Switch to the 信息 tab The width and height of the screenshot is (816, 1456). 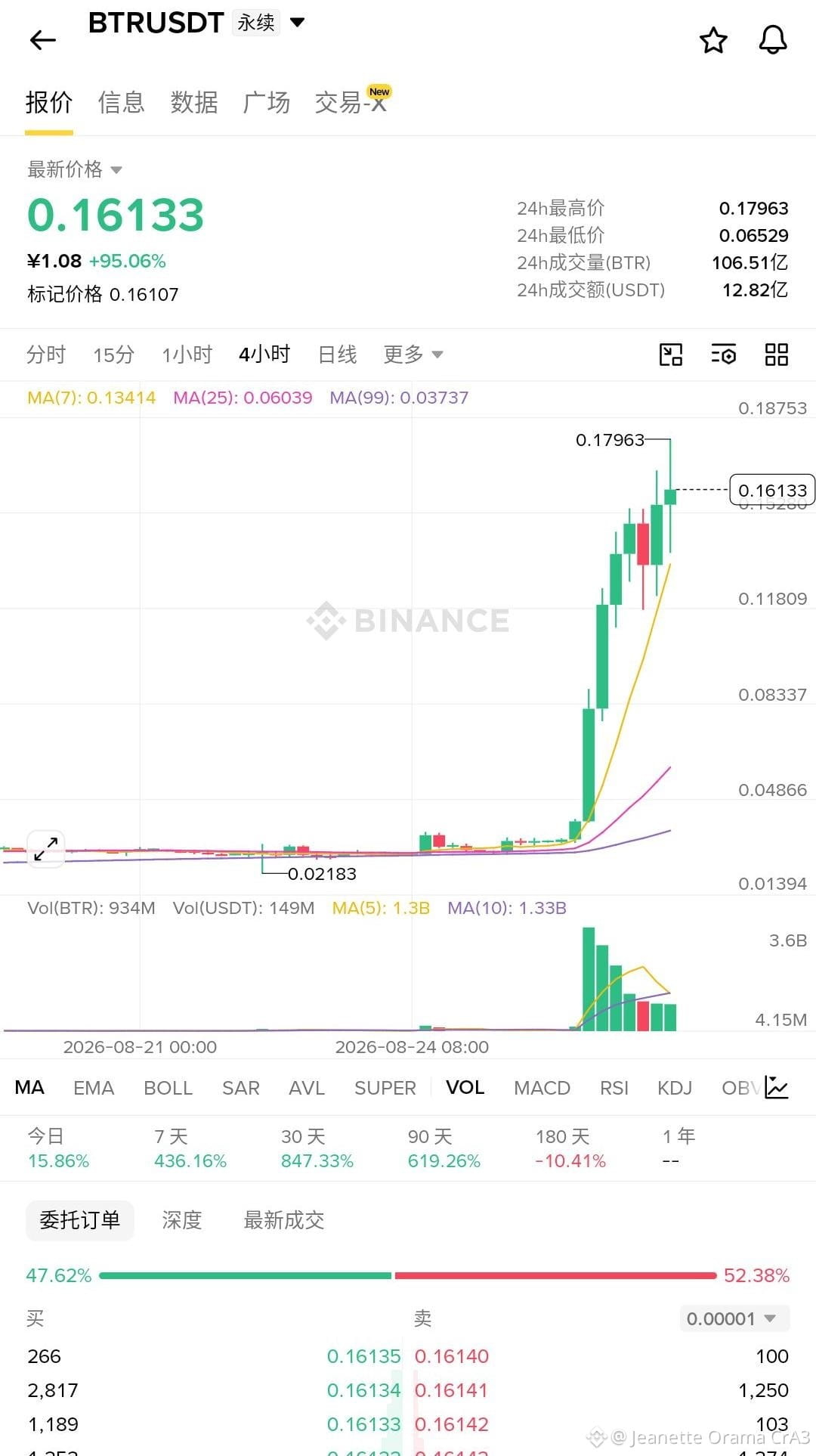pos(122,102)
